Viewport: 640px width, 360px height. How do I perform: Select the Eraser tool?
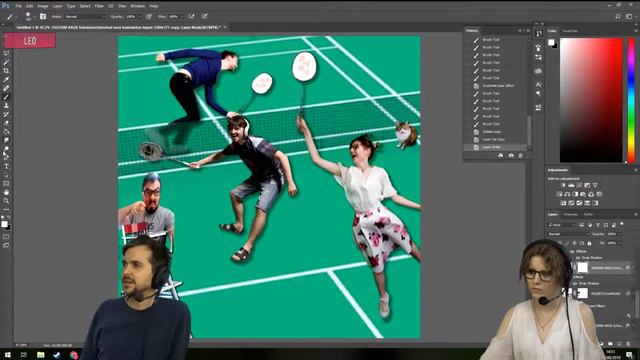6,123
